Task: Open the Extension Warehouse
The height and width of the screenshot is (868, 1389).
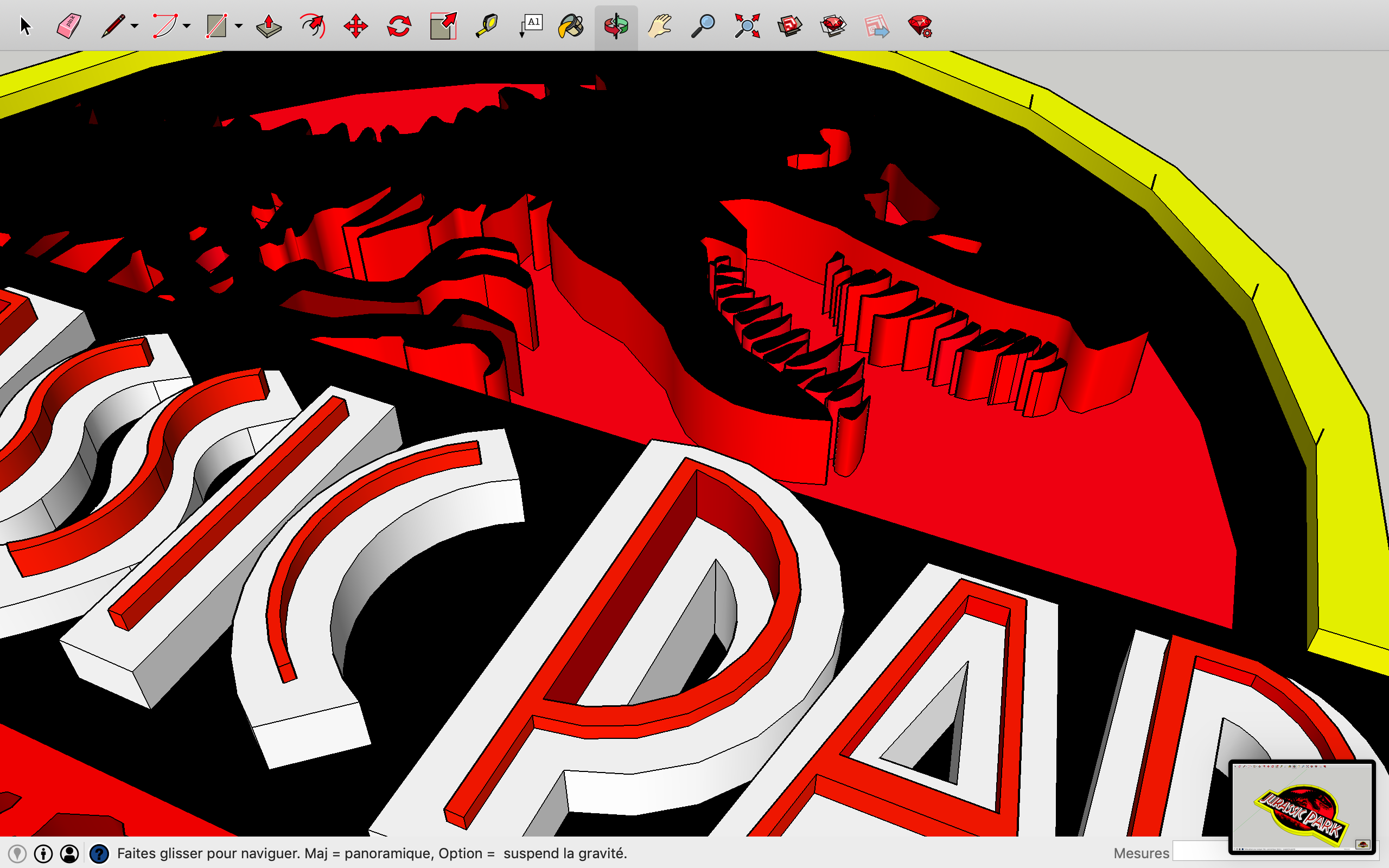Action: click(833, 26)
